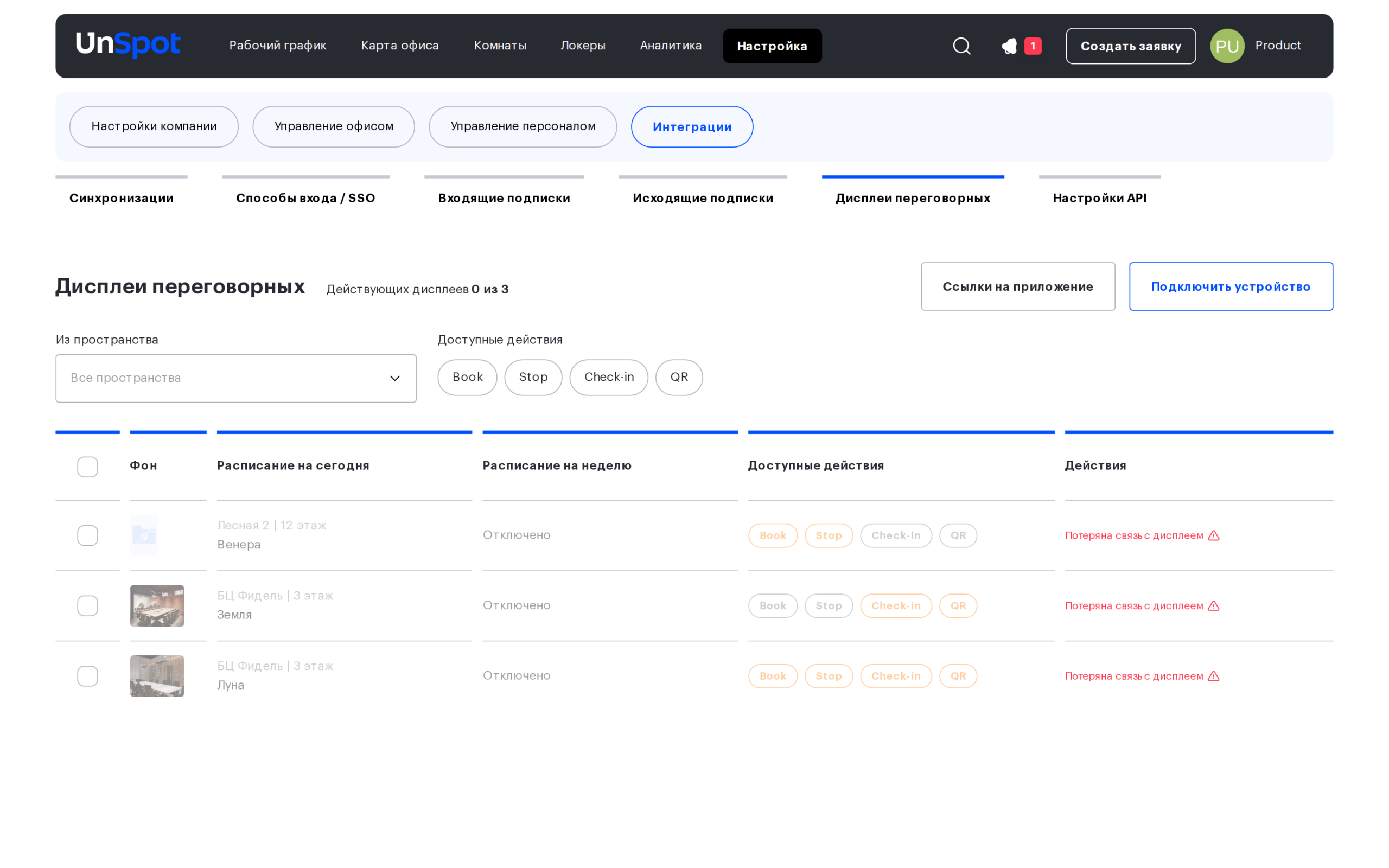
Task: Click the Расписание на неделю column header
Action: tap(557, 465)
